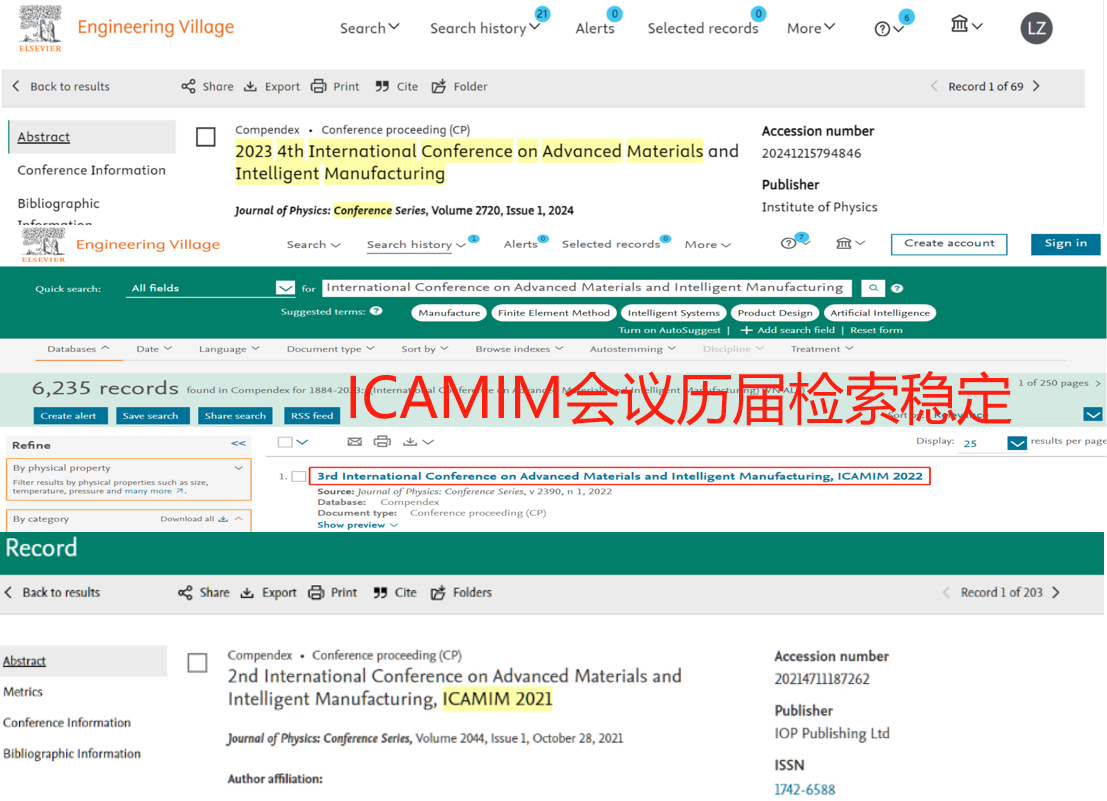Collapse By physical property refine section
The height and width of the screenshot is (801, 1107).
[x=239, y=467]
